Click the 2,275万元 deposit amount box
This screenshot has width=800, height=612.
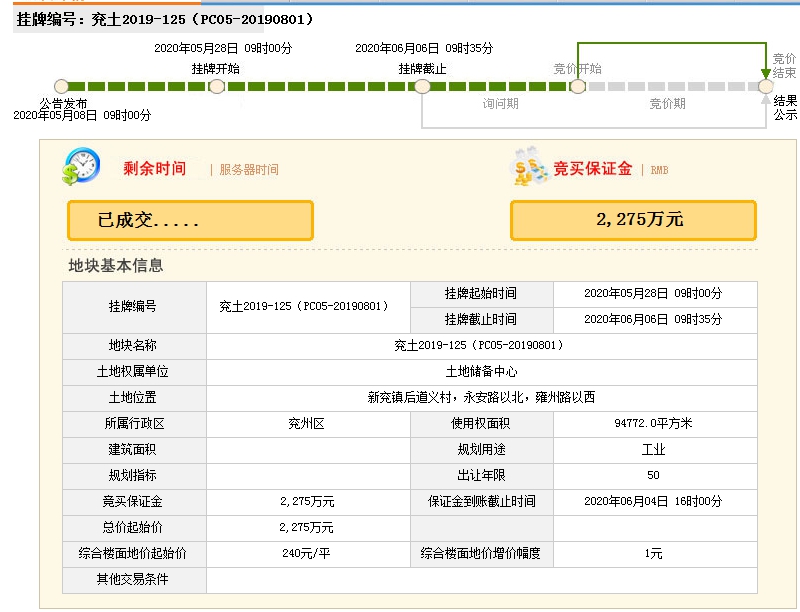[633, 220]
